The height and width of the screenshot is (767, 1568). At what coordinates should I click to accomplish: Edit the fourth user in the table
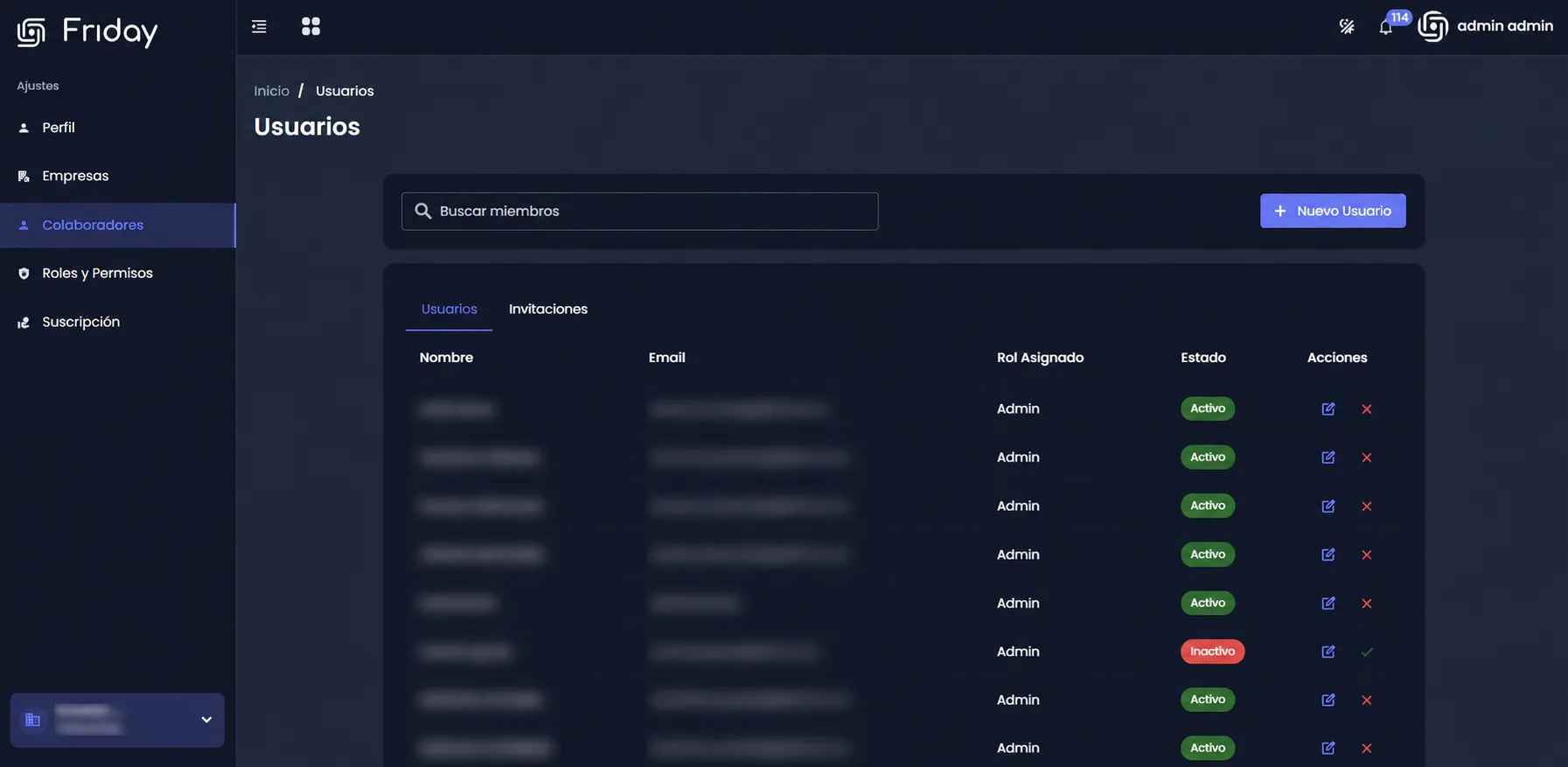(1328, 554)
